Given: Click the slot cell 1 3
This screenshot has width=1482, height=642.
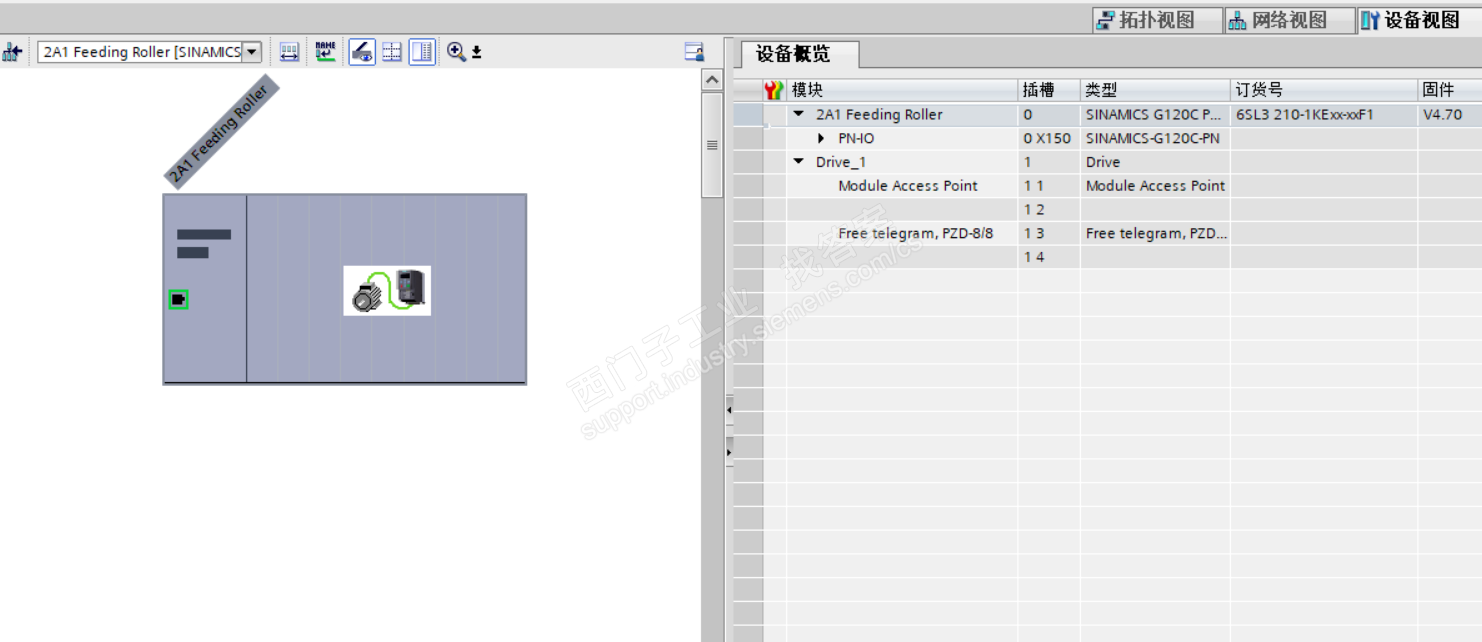Looking at the screenshot, I should [x=1049, y=234].
